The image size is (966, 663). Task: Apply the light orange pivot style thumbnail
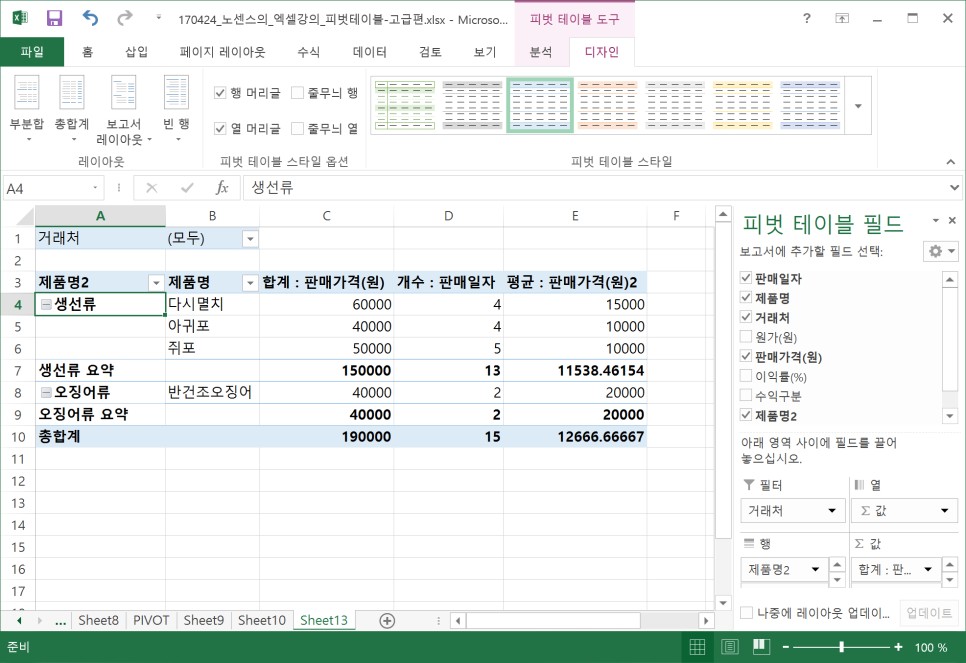[x=607, y=105]
